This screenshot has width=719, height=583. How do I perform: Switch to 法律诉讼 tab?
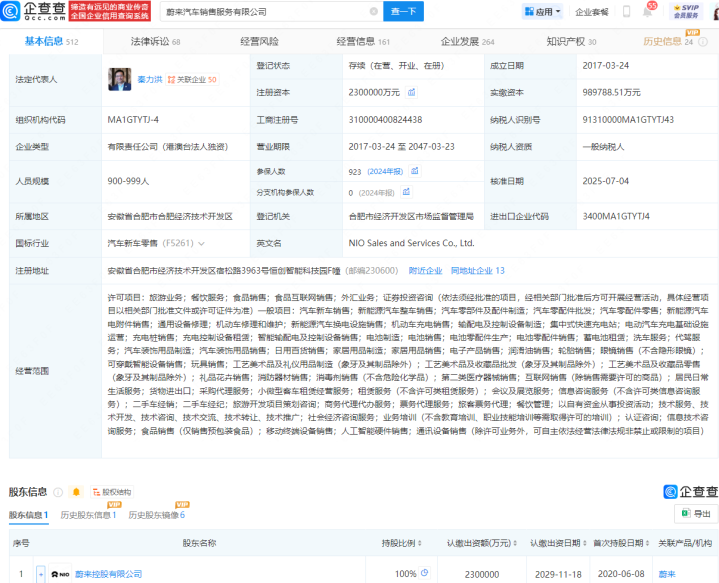coord(155,42)
